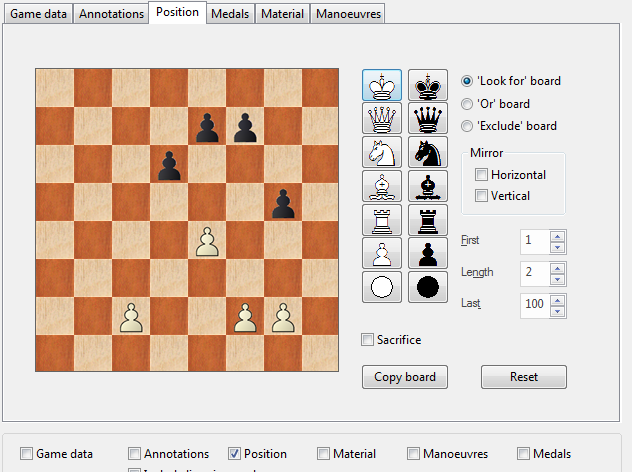Enable the Annotations filter checkbox
This screenshot has height=472, width=632.
134,453
